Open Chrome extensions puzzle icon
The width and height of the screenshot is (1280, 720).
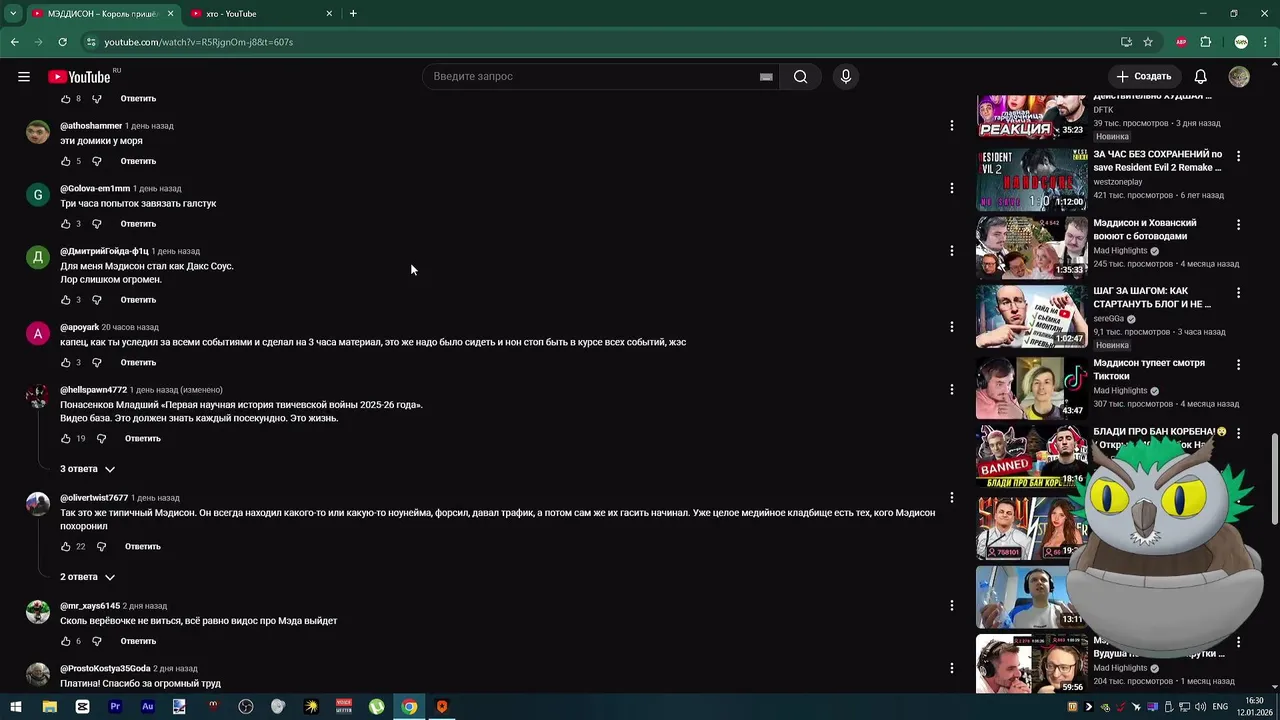click(1205, 42)
